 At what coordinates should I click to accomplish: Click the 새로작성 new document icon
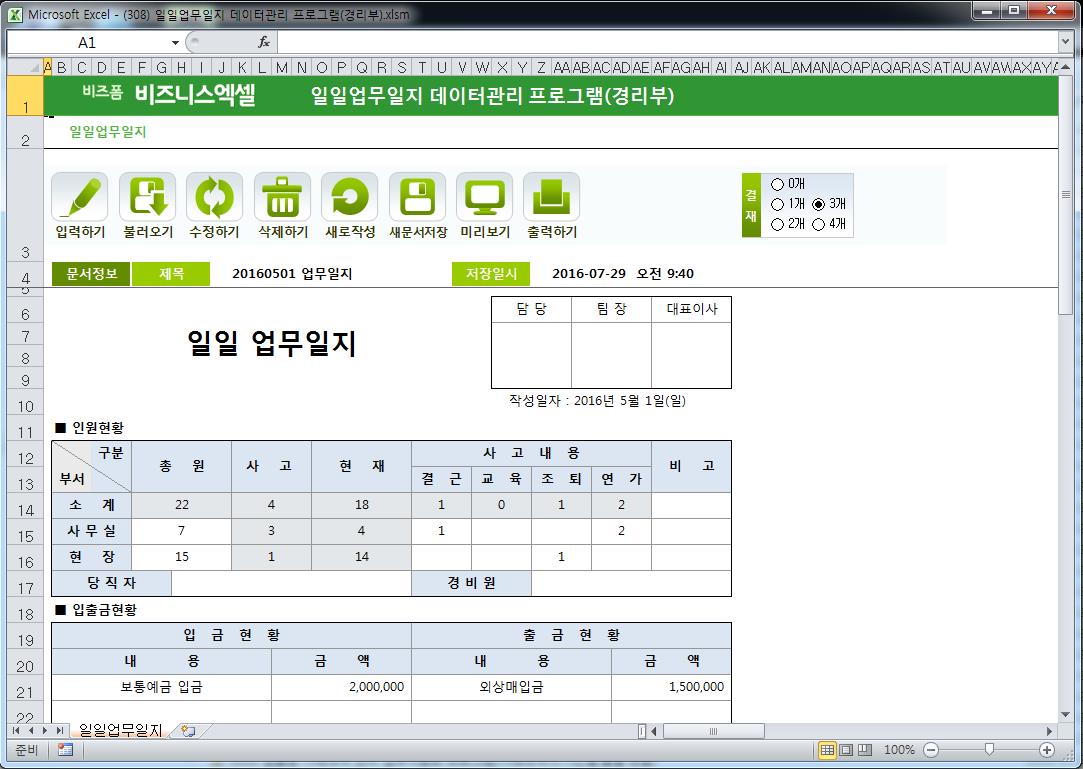(x=350, y=197)
